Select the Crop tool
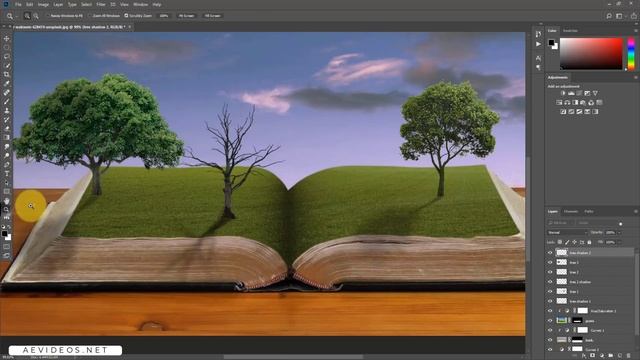Image resolution: width=640 pixels, height=360 pixels. (x=7, y=74)
